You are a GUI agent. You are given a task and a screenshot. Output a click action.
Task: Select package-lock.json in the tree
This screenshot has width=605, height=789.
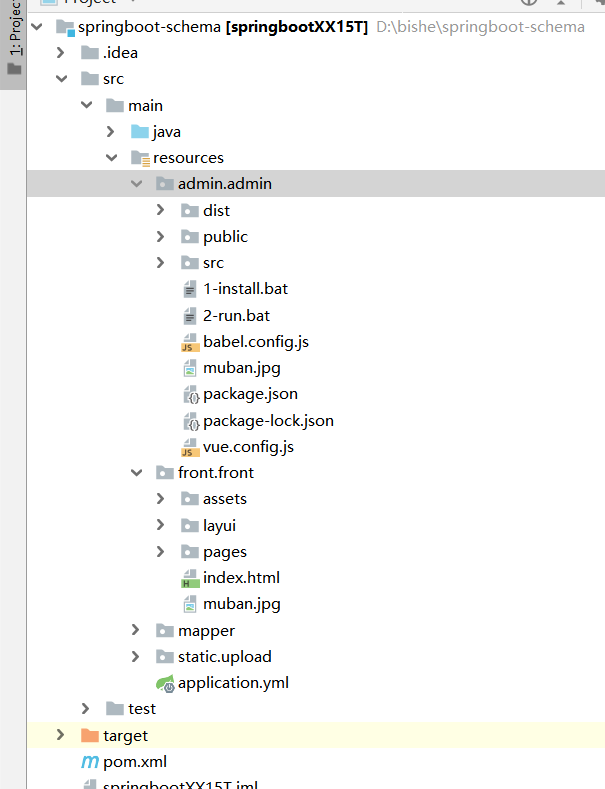point(268,420)
